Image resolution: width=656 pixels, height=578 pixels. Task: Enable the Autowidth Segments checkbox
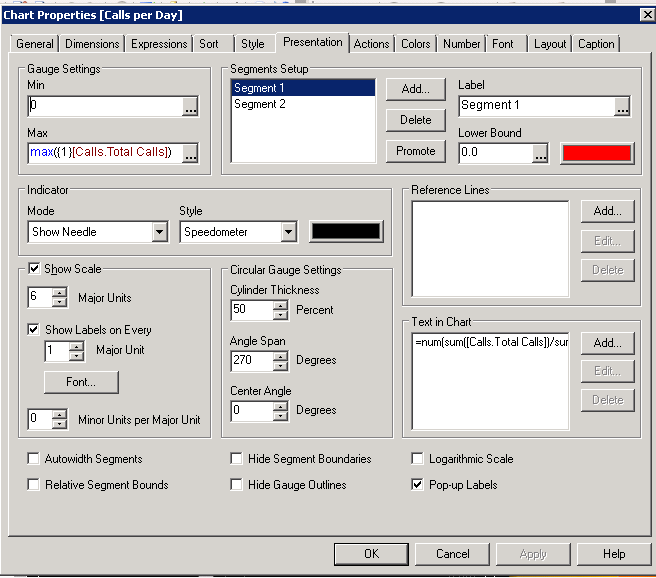coord(35,459)
